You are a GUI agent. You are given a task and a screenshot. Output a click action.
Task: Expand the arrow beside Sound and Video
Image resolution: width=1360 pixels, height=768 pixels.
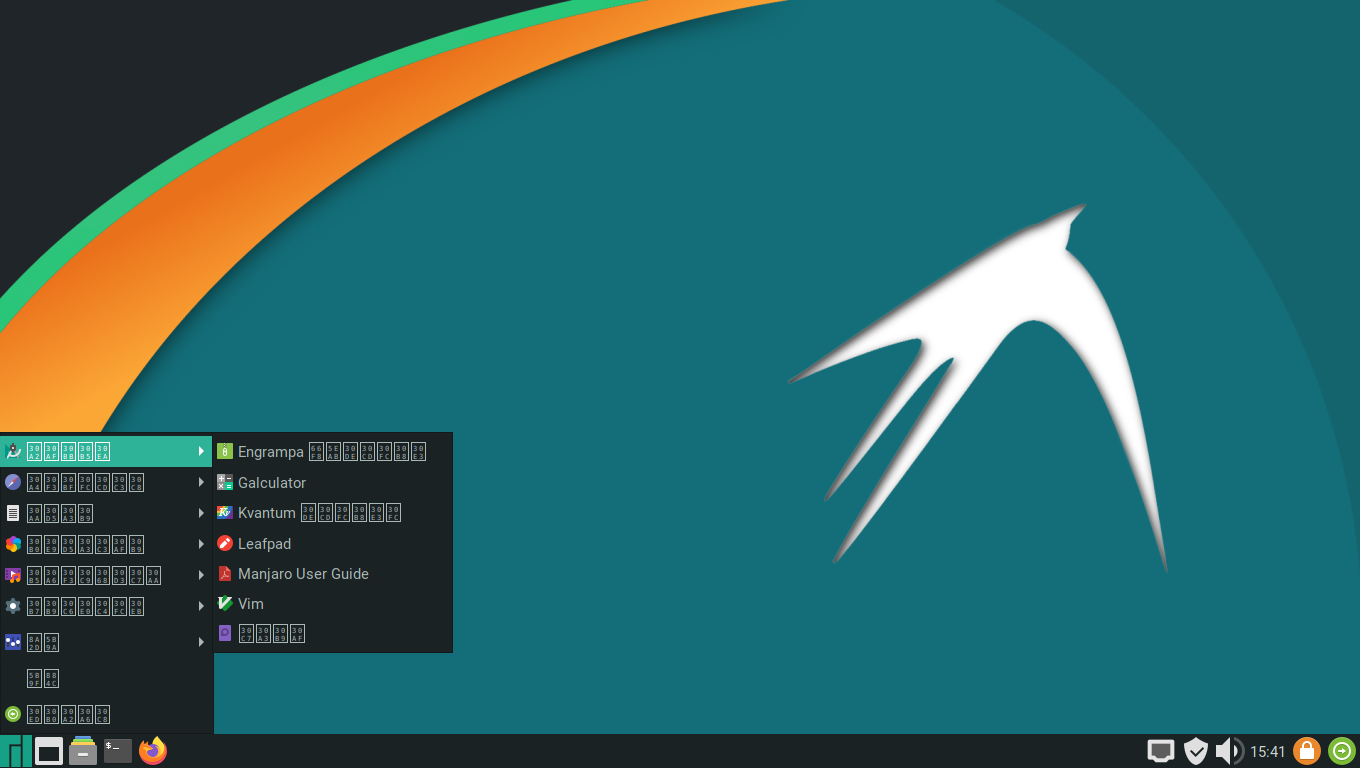tap(201, 575)
